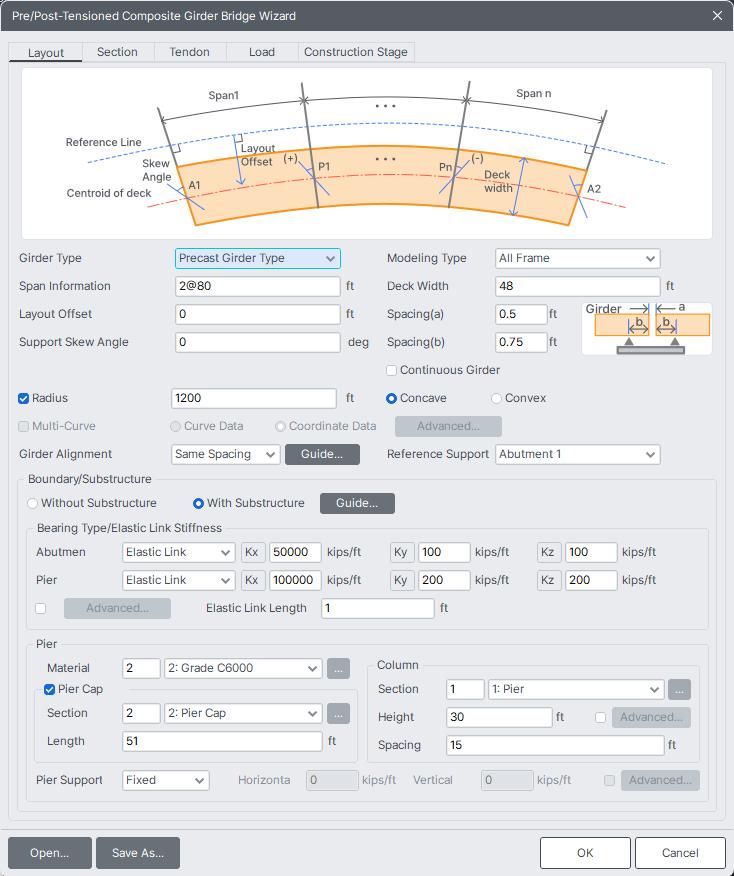This screenshot has height=876, width=734.
Task: Switch to the Load tab
Action: coord(262,52)
